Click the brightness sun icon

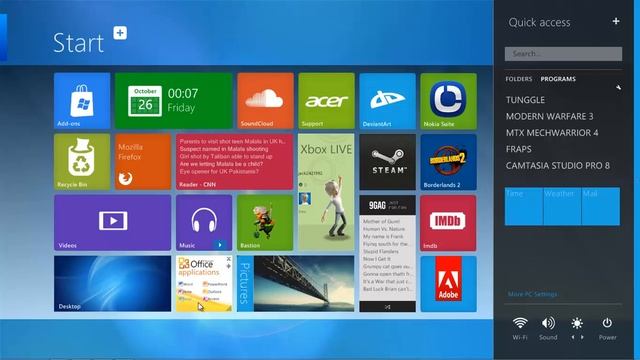[x=577, y=323]
